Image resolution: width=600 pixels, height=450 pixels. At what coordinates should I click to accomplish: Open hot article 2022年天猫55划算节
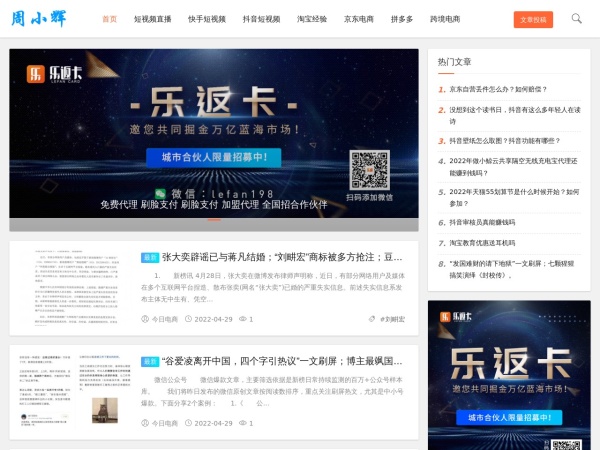tap(514, 197)
